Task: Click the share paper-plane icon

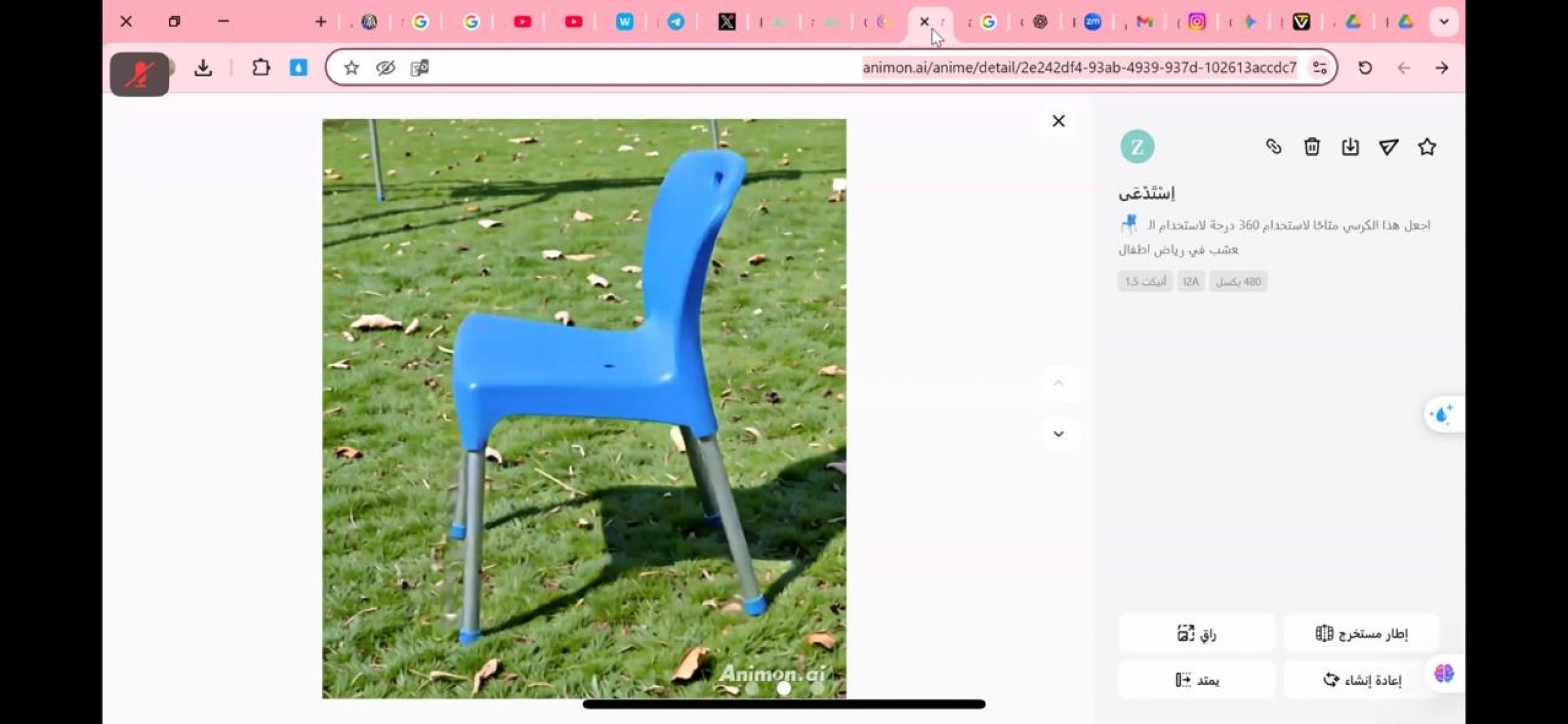Action: pos(1388,147)
